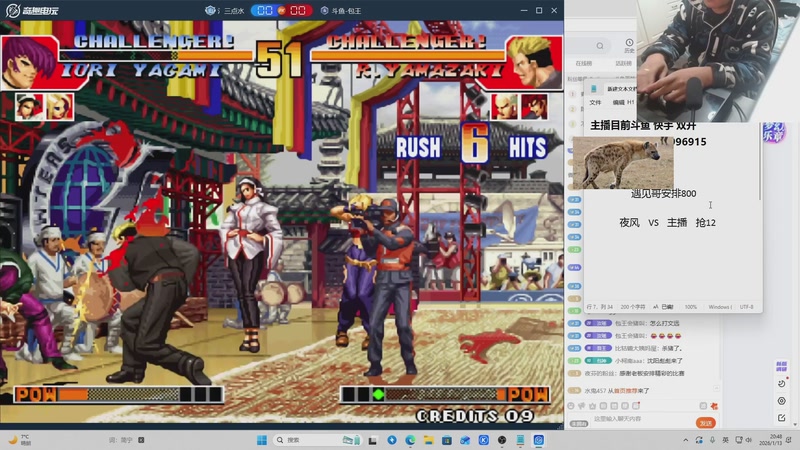Viewport: 800px width, 450px height.
Task: Click the target circle icon in right sidebar
Action: [781, 401]
